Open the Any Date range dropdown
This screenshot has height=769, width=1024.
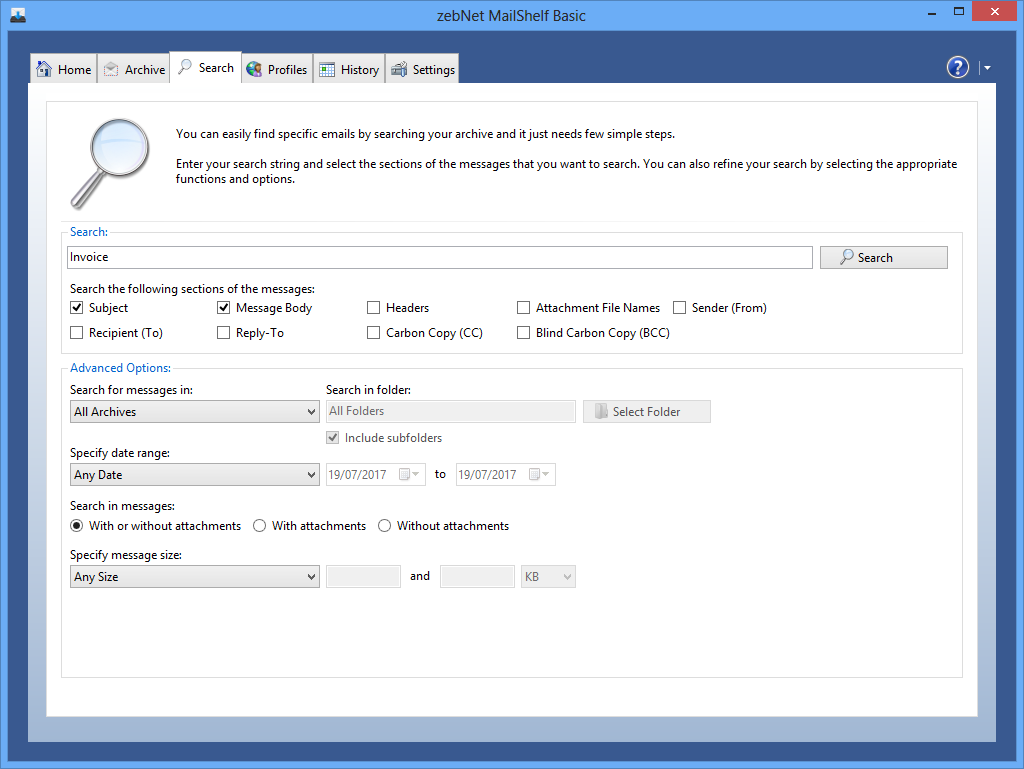click(x=195, y=474)
